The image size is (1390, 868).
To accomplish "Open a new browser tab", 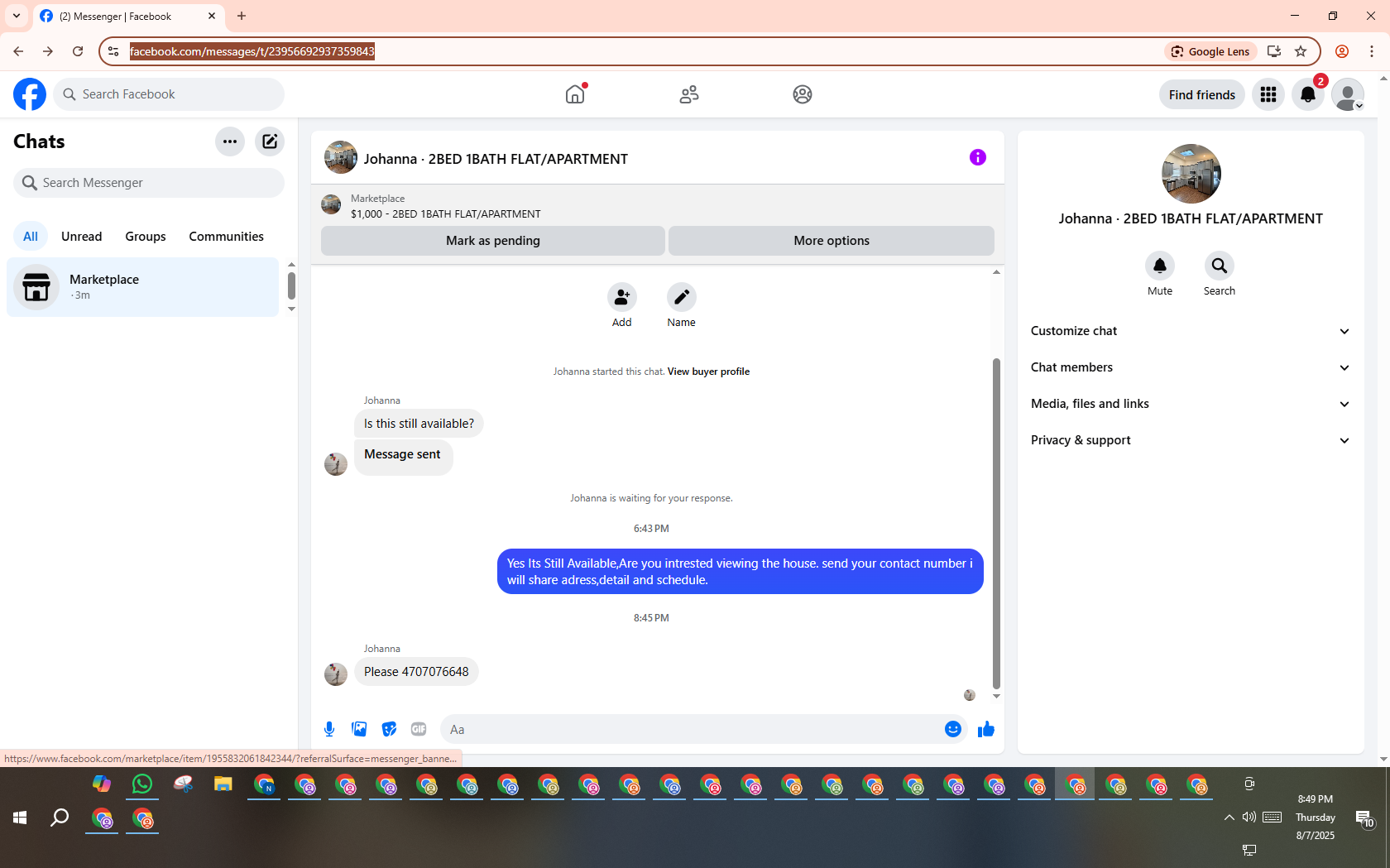I will coord(242,16).
